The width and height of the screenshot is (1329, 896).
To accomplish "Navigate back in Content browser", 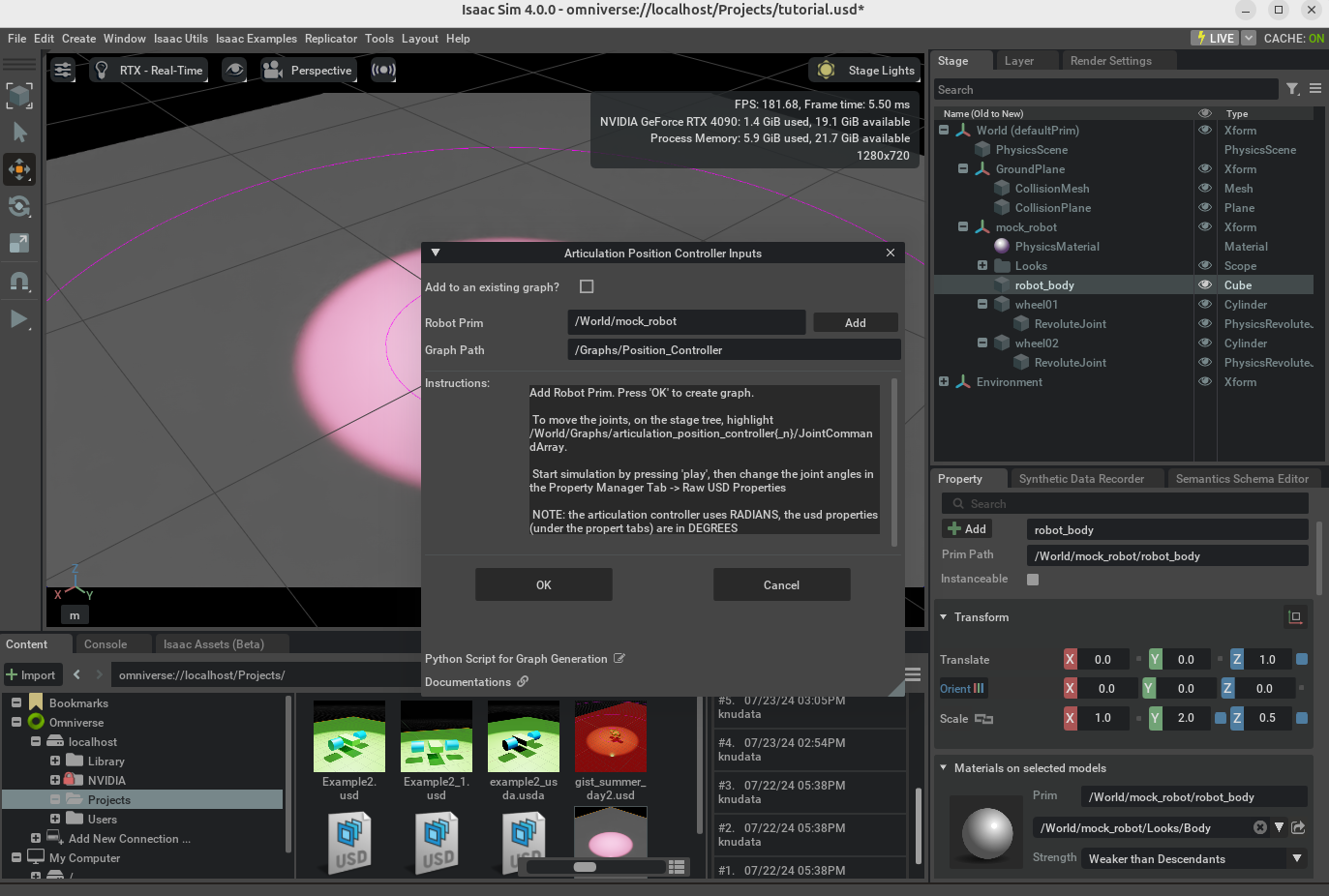I will [x=76, y=674].
